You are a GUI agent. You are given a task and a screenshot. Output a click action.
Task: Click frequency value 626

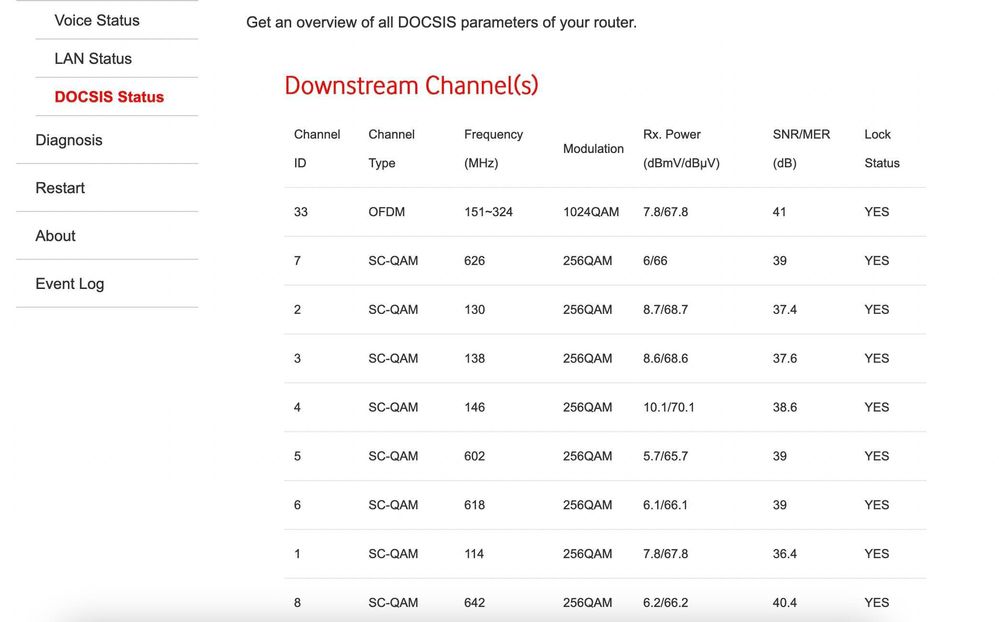[x=474, y=261]
